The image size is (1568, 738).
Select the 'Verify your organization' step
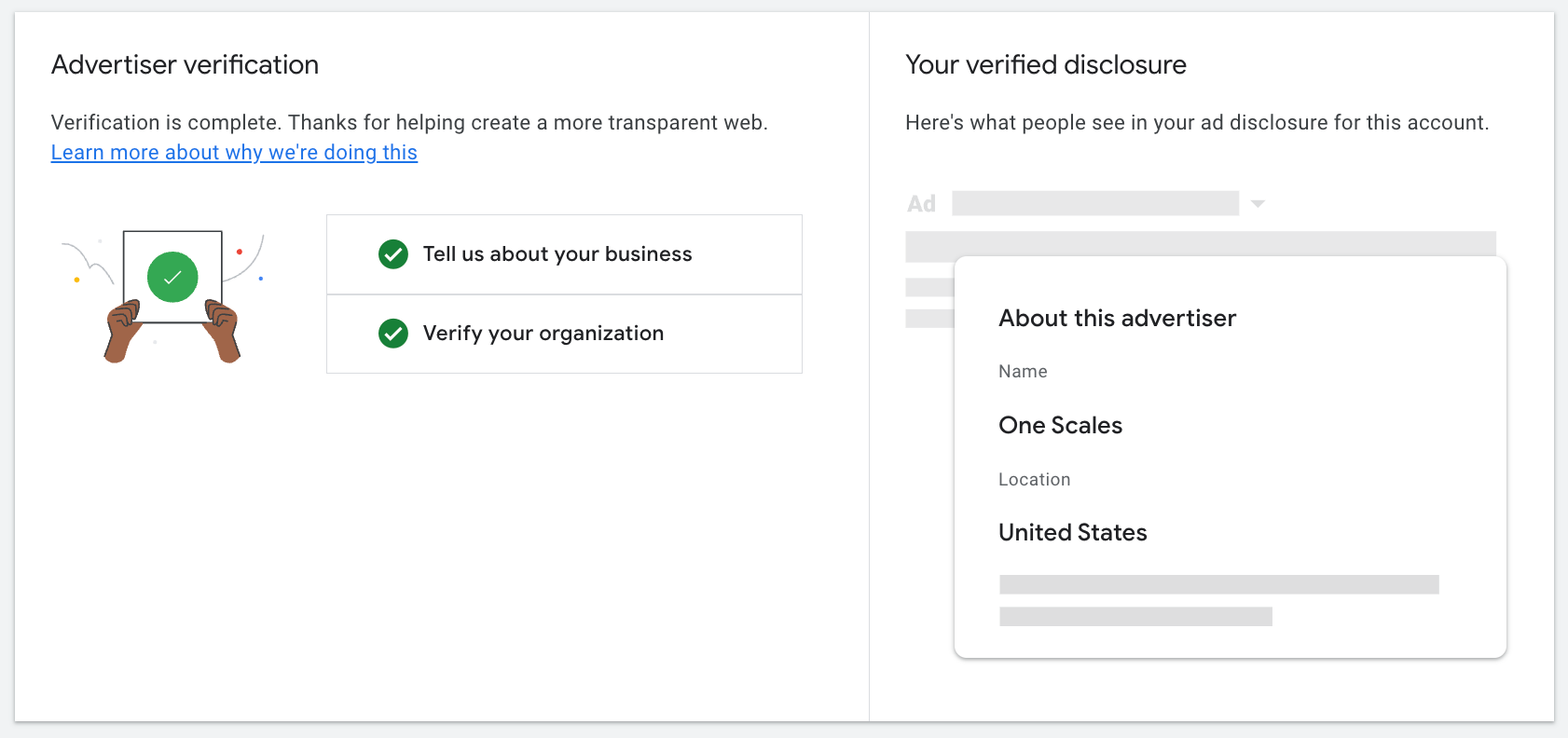point(543,334)
